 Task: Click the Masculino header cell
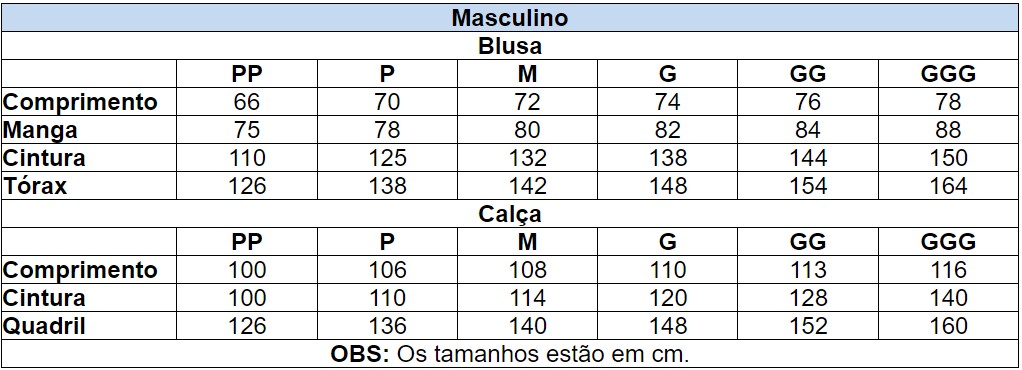[510, 18]
